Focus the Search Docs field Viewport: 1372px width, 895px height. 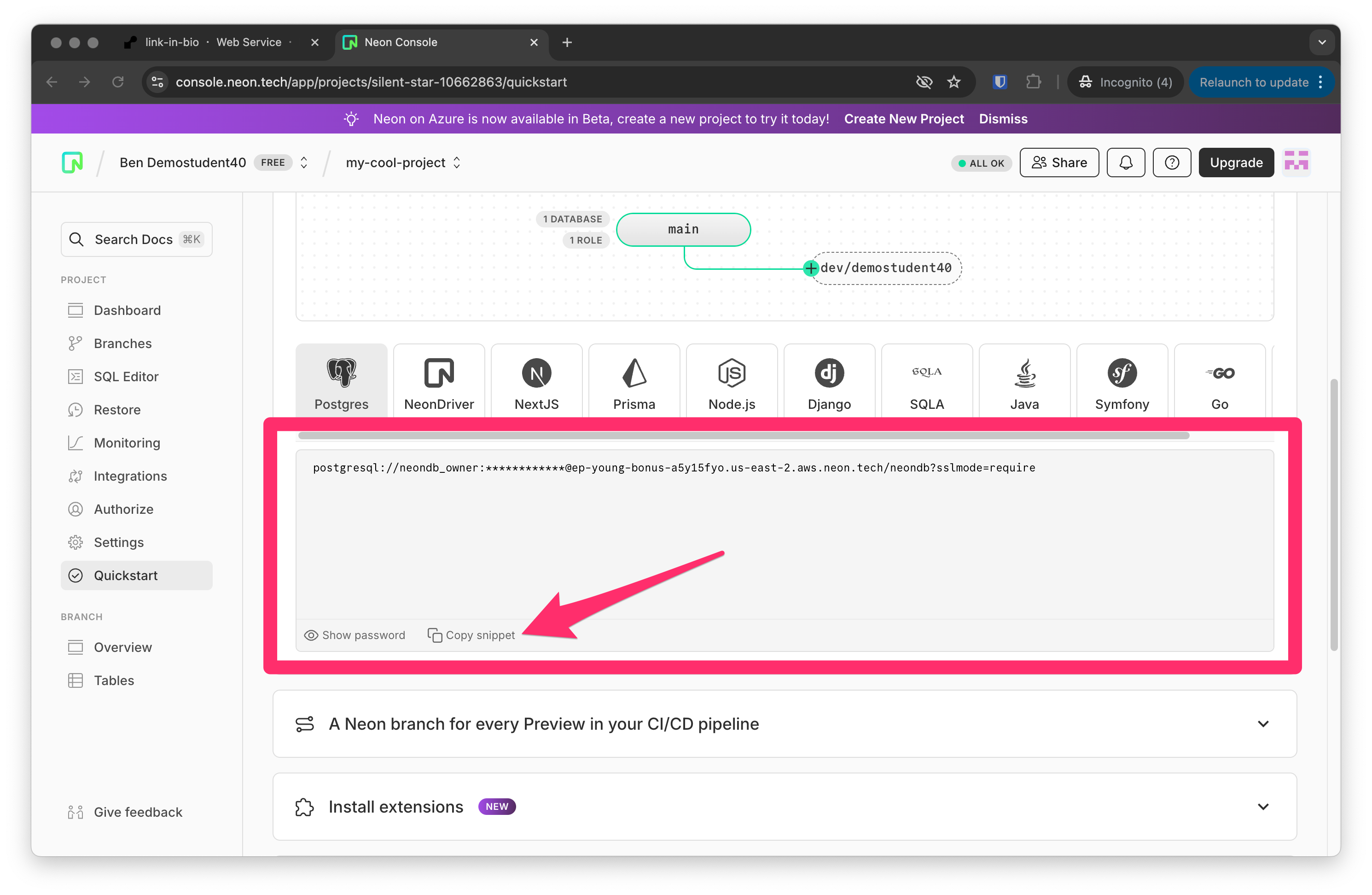[x=137, y=239]
